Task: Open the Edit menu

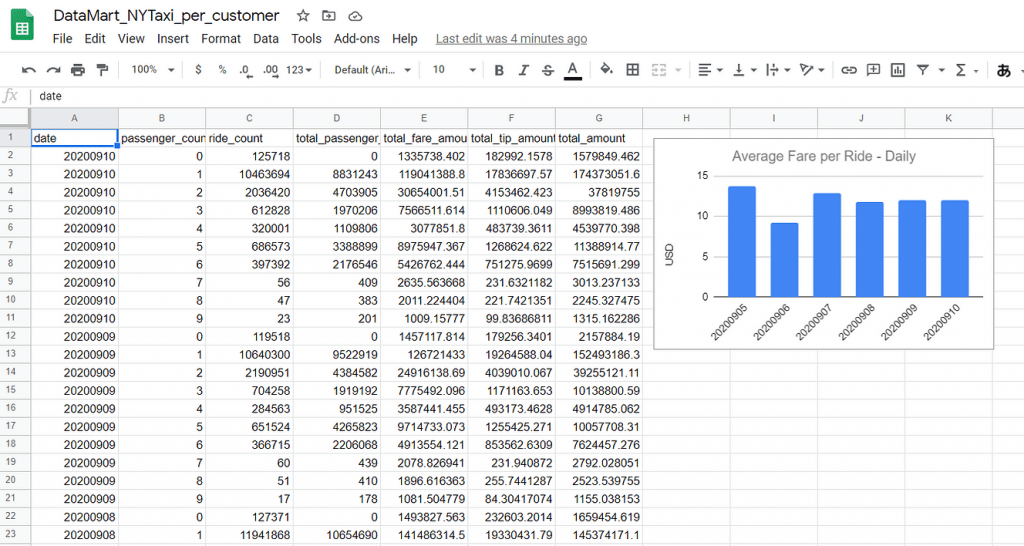Action: point(95,39)
